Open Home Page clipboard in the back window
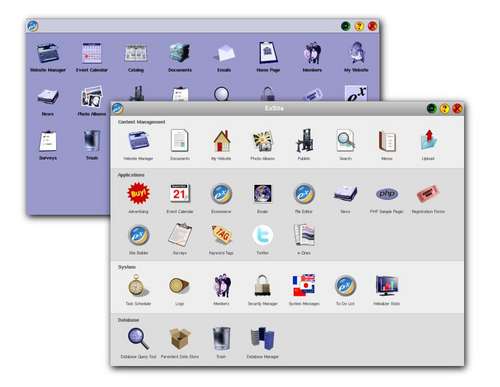Image resolution: width=500 pixels, height=387 pixels. click(268, 53)
